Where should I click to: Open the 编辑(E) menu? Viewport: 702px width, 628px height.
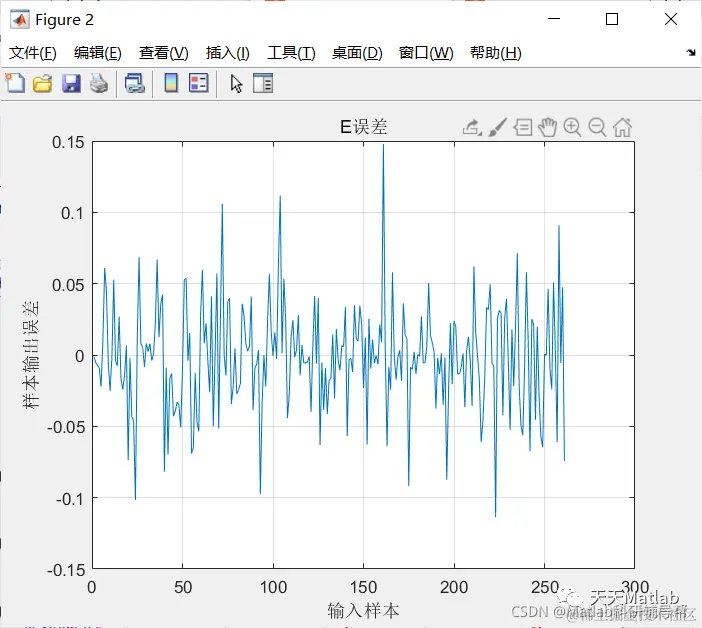(98, 53)
